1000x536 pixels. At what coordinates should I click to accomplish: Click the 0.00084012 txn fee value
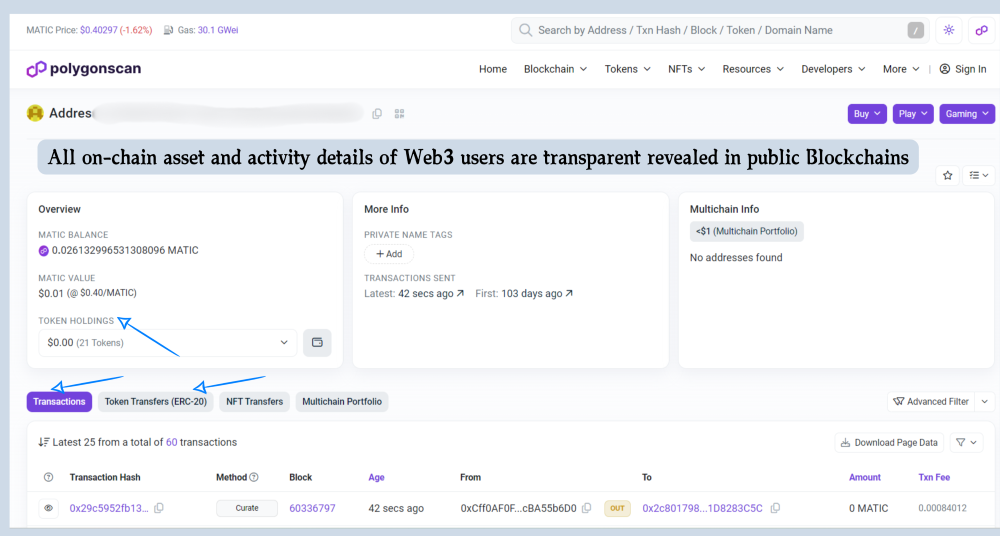[943, 509]
